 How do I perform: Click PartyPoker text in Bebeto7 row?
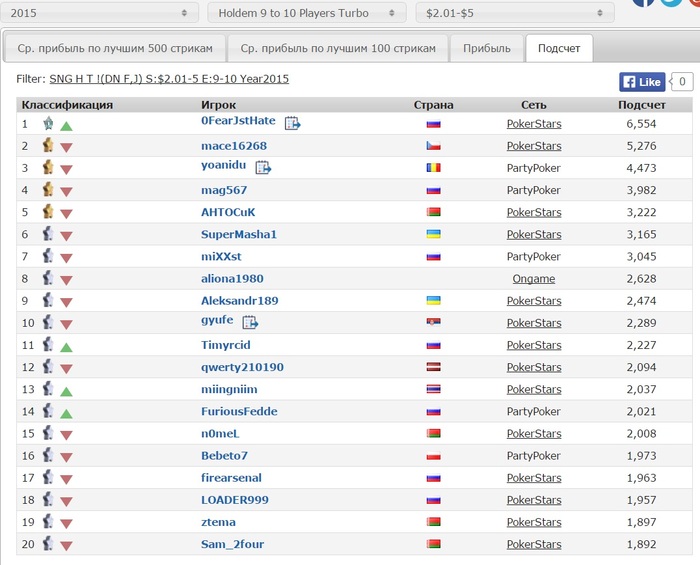[533, 456]
